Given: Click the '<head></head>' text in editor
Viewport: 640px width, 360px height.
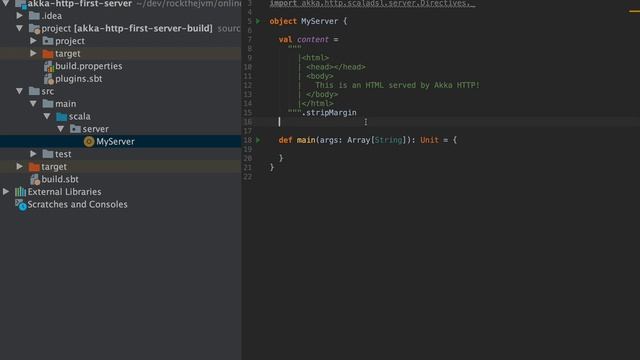Looking at the screenshot, I should (x=336, y=67).
